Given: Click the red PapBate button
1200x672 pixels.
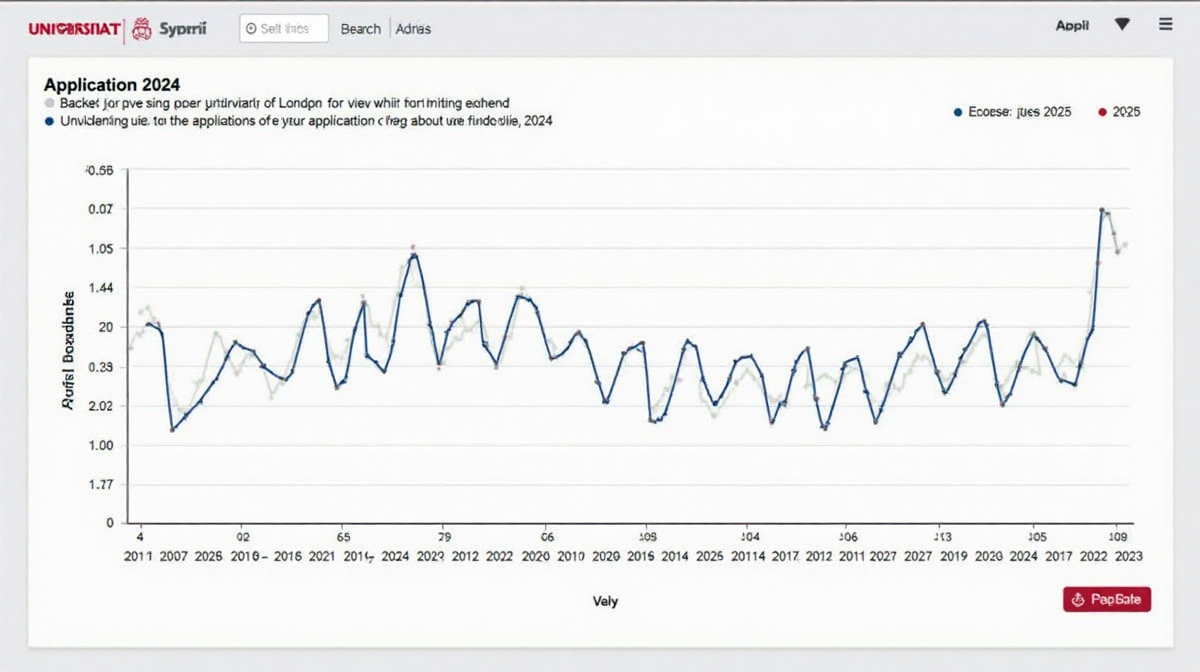Looking at the screenshot, I should tap(1107, 599).
